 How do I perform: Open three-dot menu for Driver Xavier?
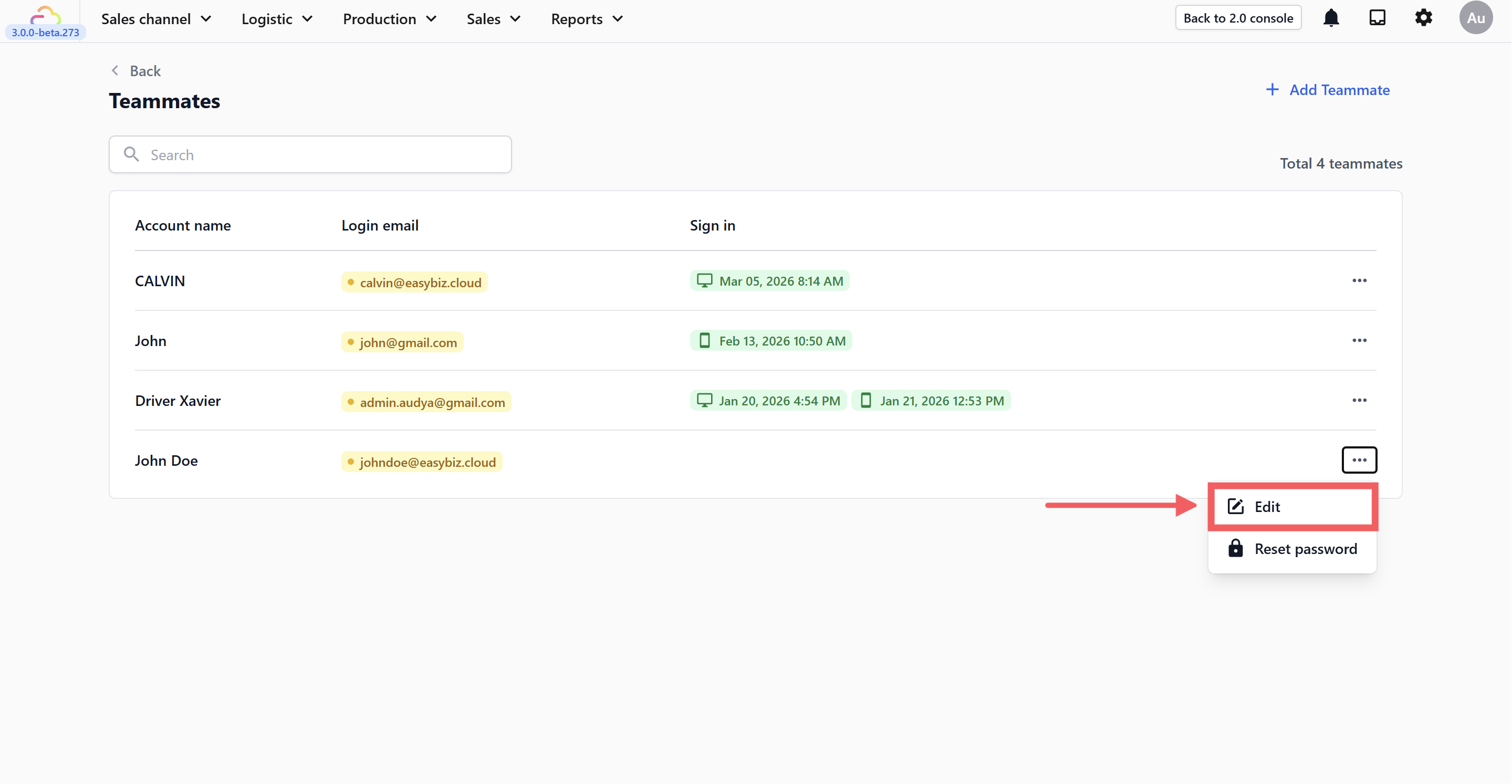point(1359,400)
